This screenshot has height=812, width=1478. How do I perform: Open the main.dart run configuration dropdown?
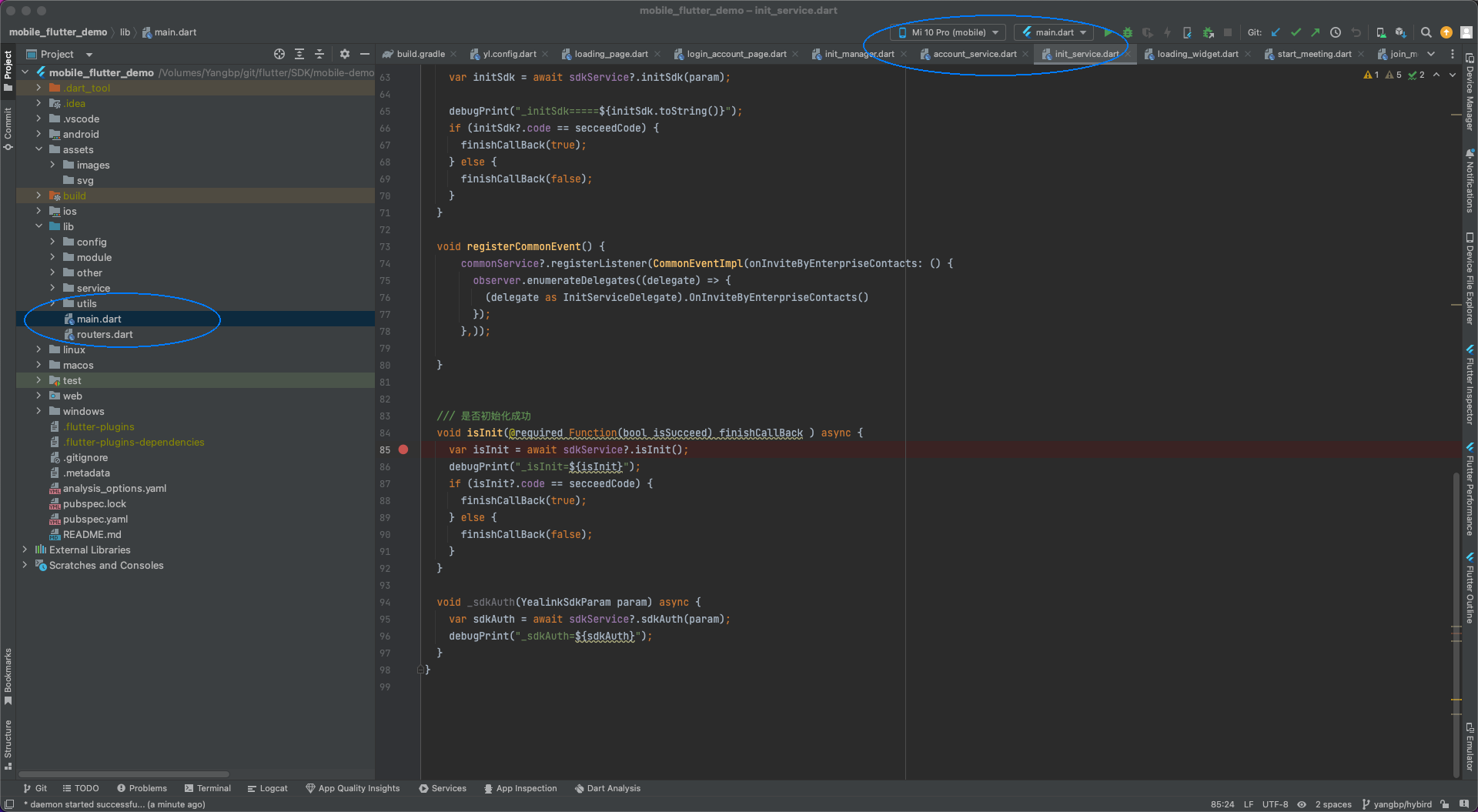[x=1054, y=32]
